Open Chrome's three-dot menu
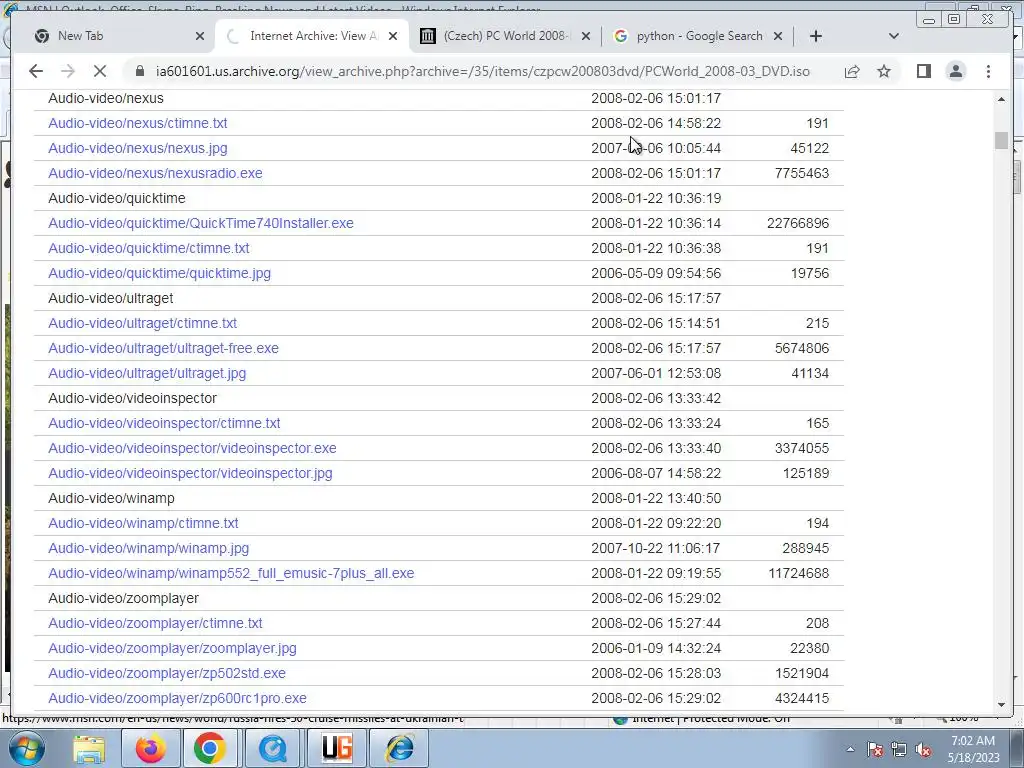1024x768 pixels. click(x=988, y=71)
